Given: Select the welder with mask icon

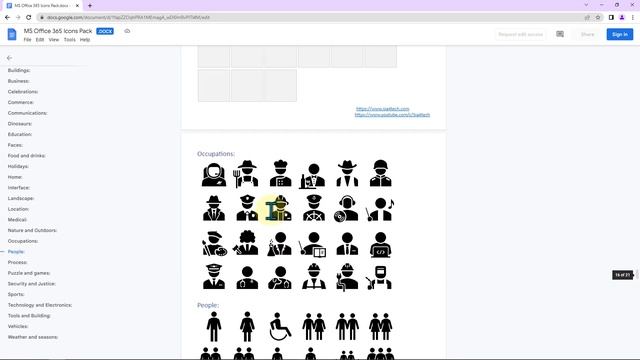Looking at the screenshot, I should pyautogui.click(x=379, y=277).
